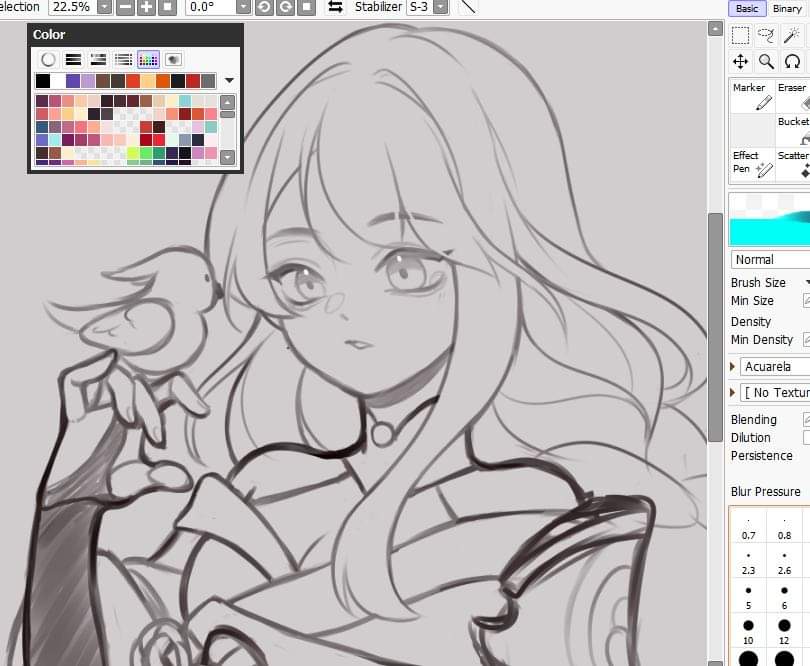Screen dimensions: 810x666
Task: Toggle the straight line drawing mode
Action: point(468,7)
